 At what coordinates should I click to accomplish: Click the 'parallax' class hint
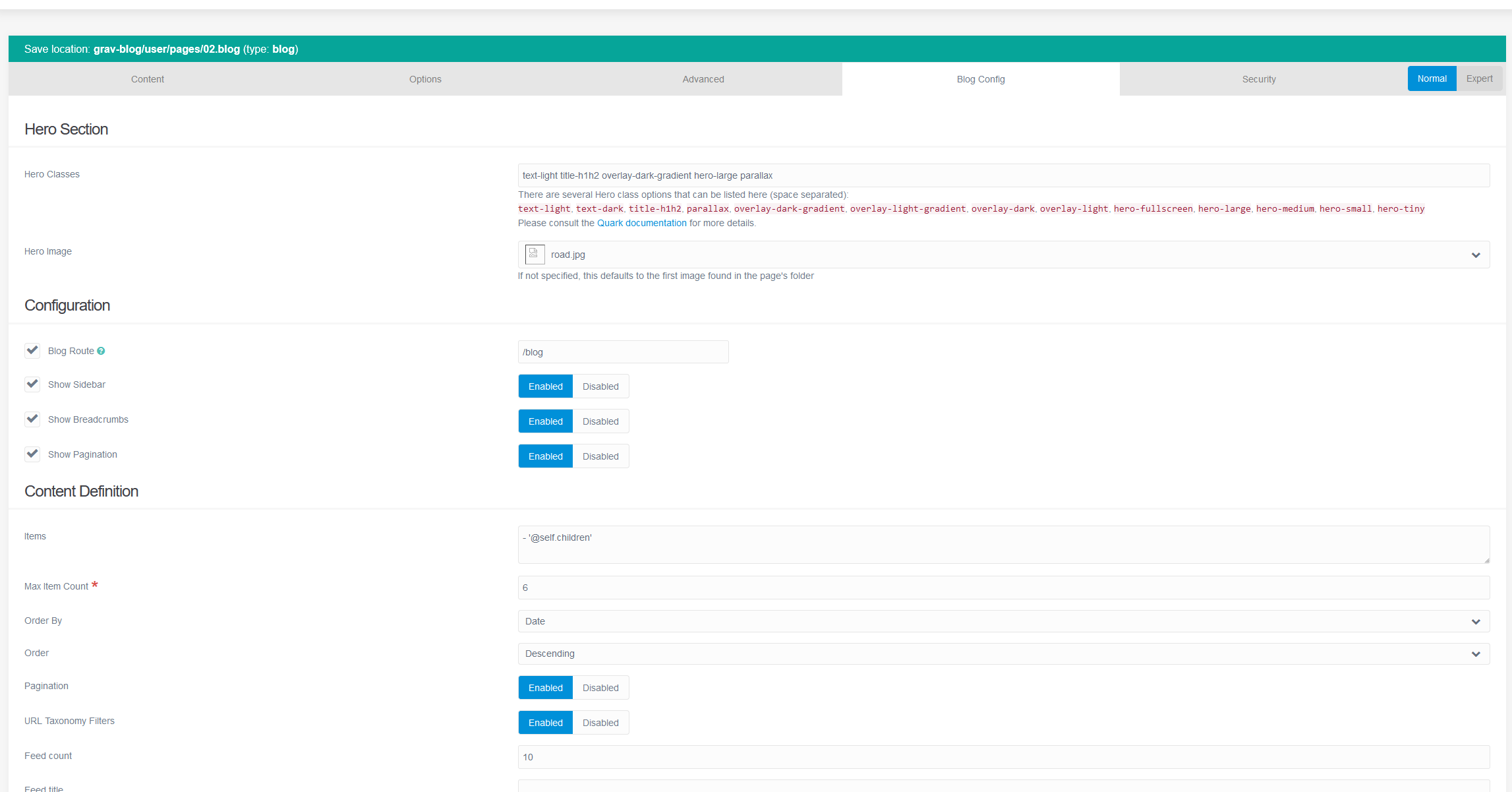pos(707,208)
